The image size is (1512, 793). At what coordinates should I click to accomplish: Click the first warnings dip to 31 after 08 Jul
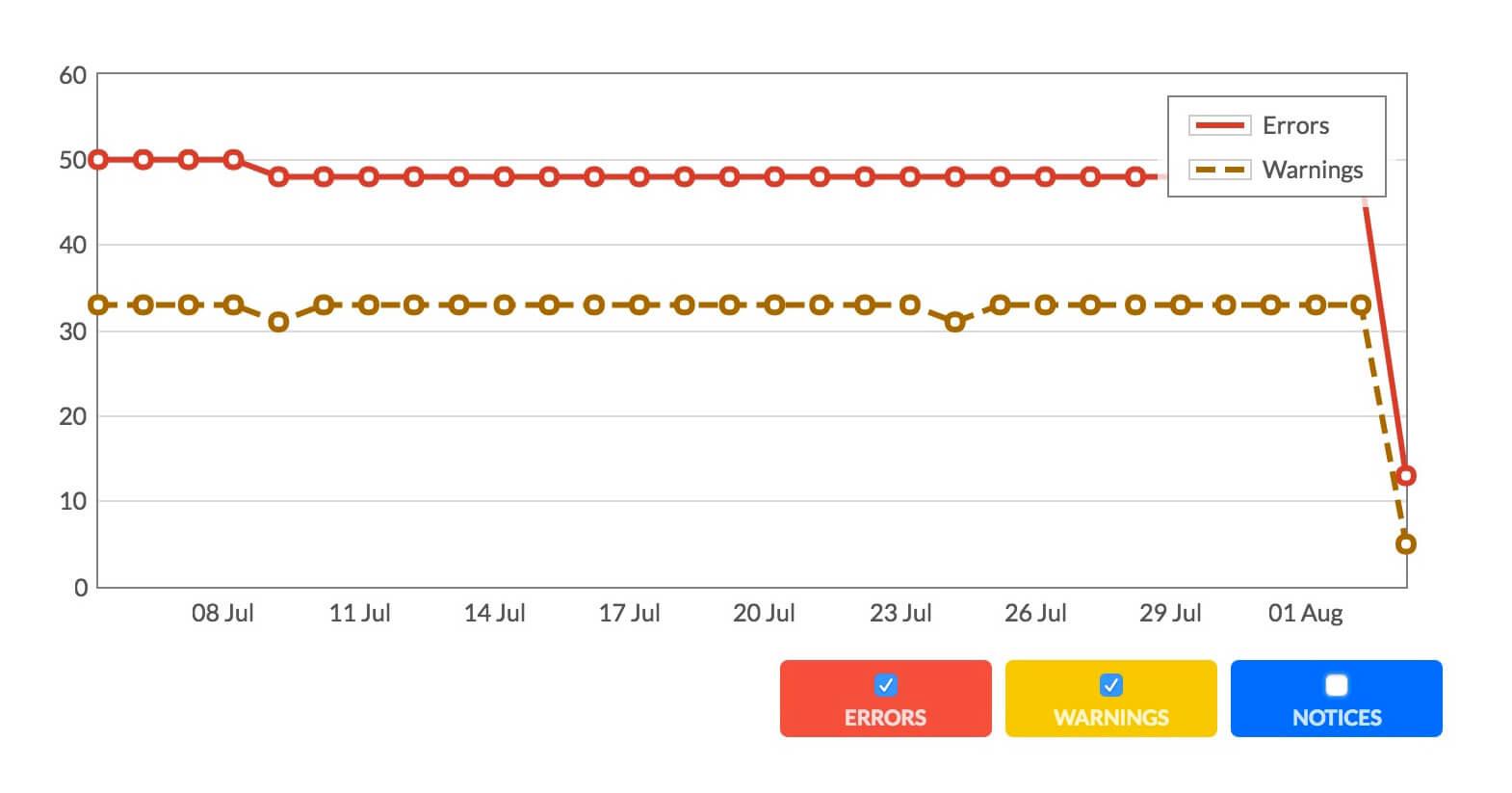(x=278, y=322)
